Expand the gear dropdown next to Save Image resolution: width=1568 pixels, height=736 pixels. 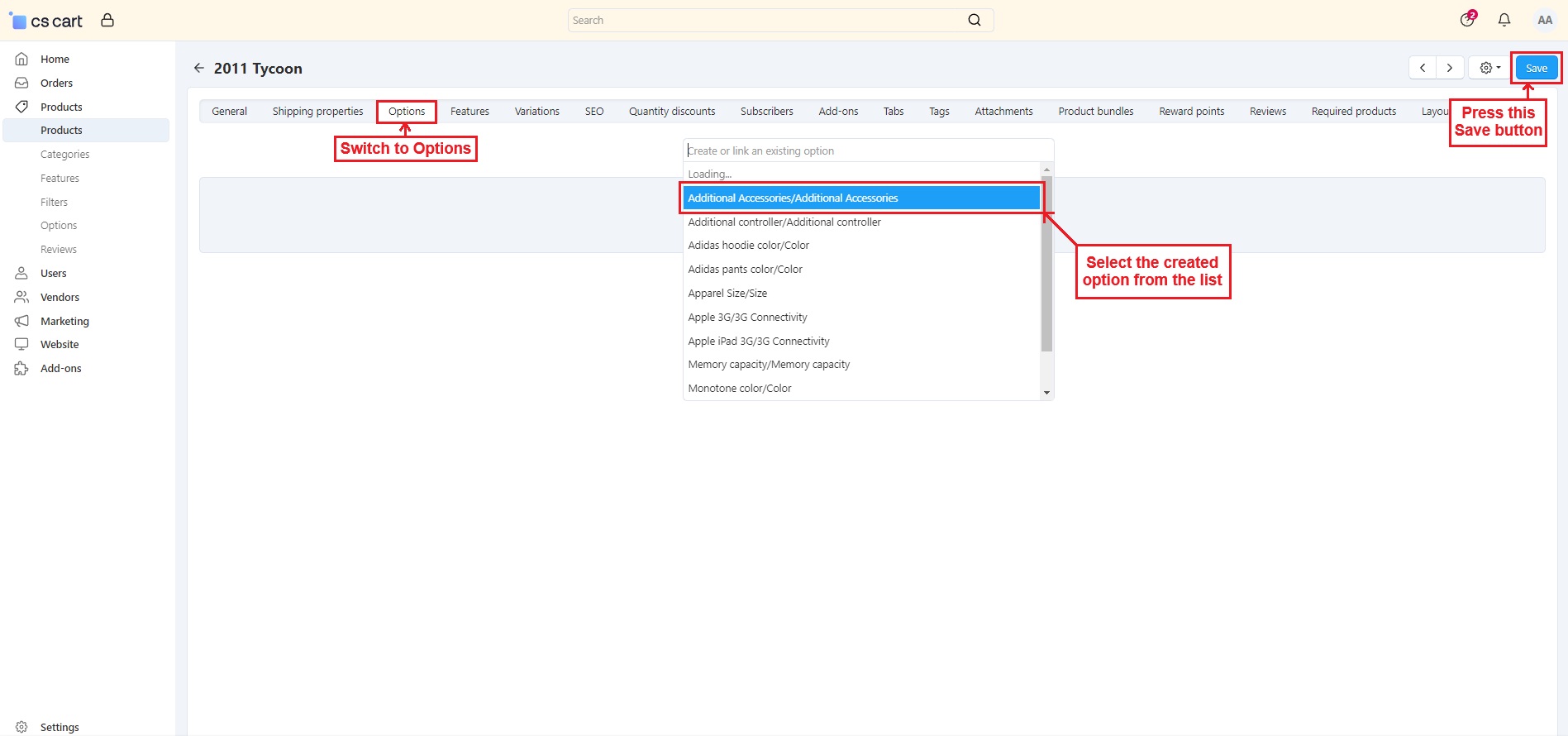(x=1490, y=68)
